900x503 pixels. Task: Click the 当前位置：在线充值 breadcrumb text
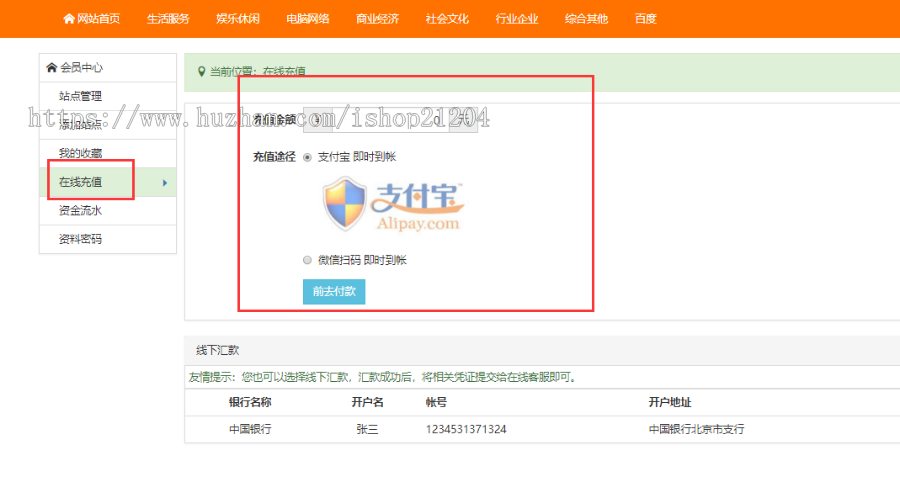[x=257, y=71]
